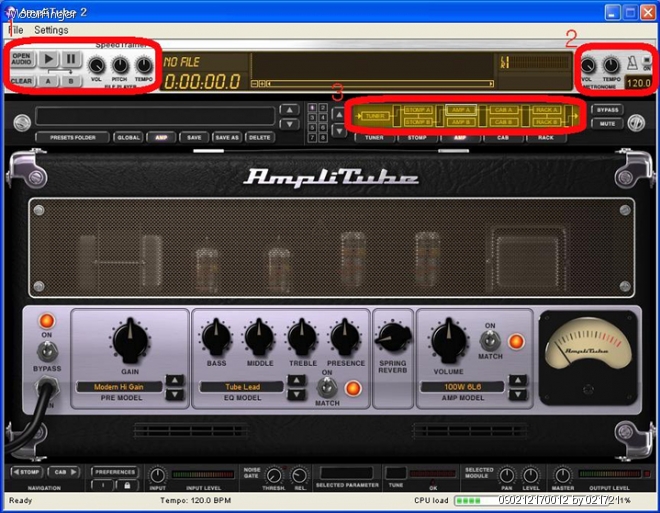Click the lock icon beside Preferences

127,484
